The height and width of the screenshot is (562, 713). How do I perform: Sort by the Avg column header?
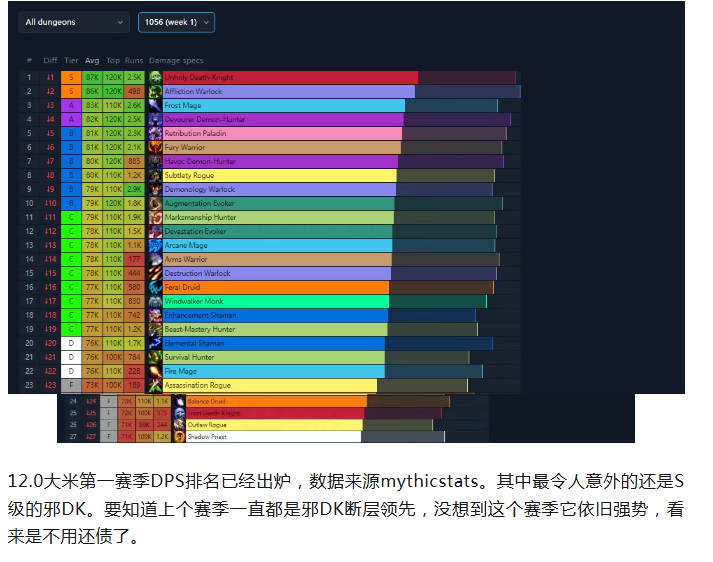[x=92, y=61]
